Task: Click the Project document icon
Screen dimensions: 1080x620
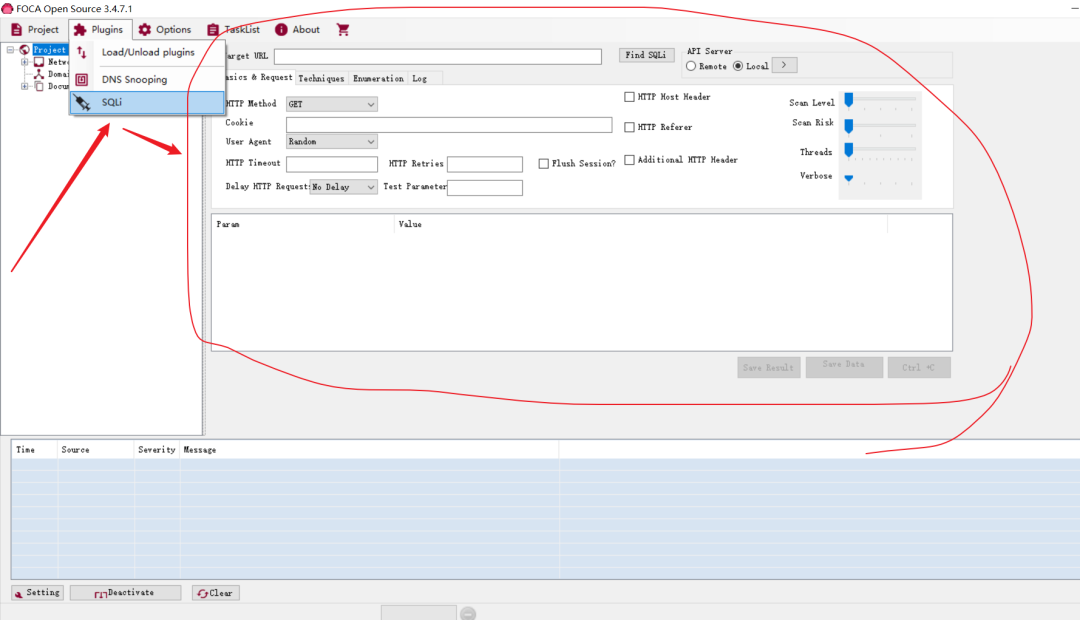Action: coord(17,30)
